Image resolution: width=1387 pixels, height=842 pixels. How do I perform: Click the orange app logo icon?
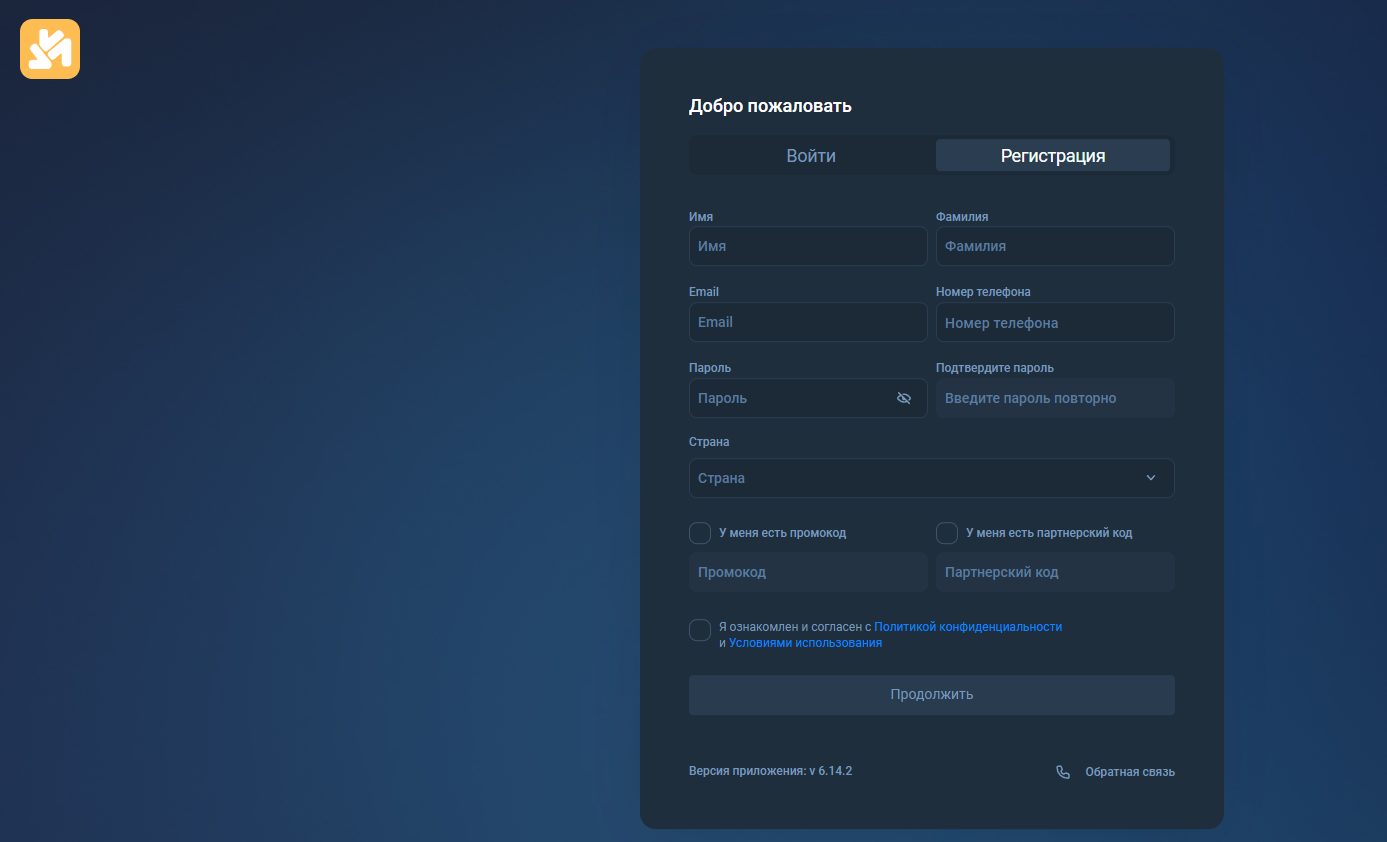tap(50, 49)
